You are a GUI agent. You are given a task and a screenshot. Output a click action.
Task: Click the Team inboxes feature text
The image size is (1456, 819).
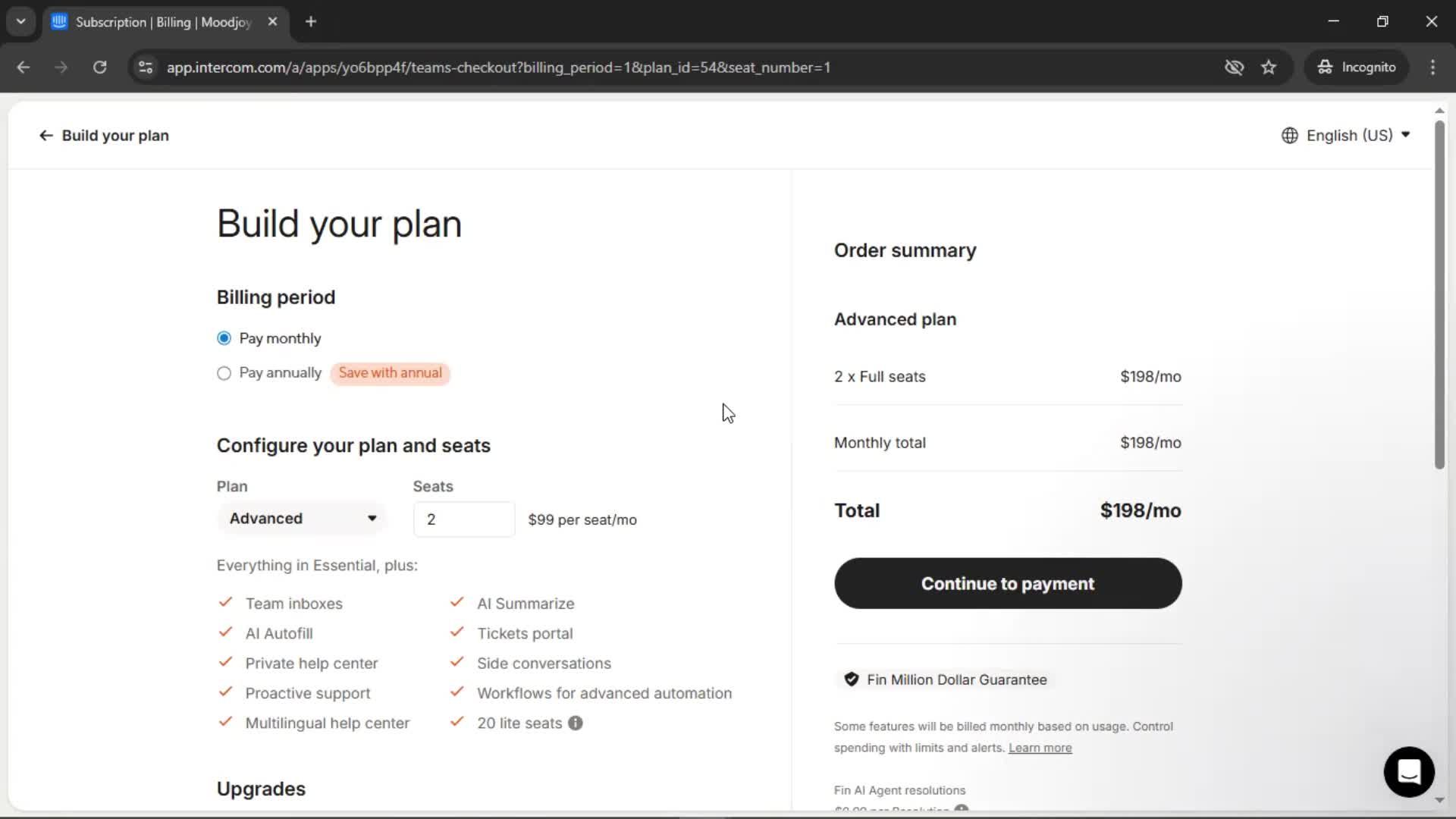click(x=293, y=604)
